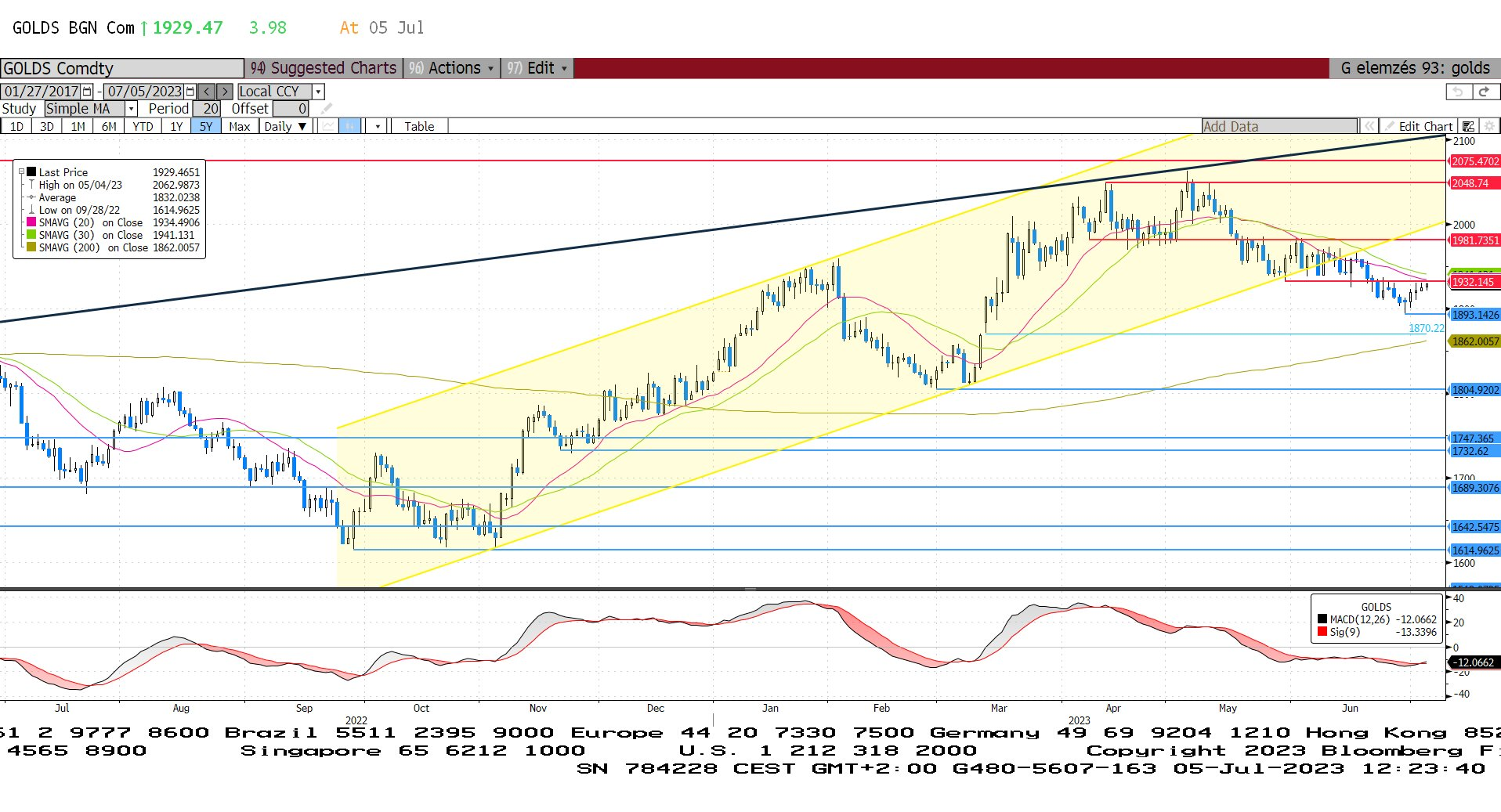Click the GOLDS Comdty security field
Image resolution: width=1501 pixels, height=812 pixels.
coord(122,68)
